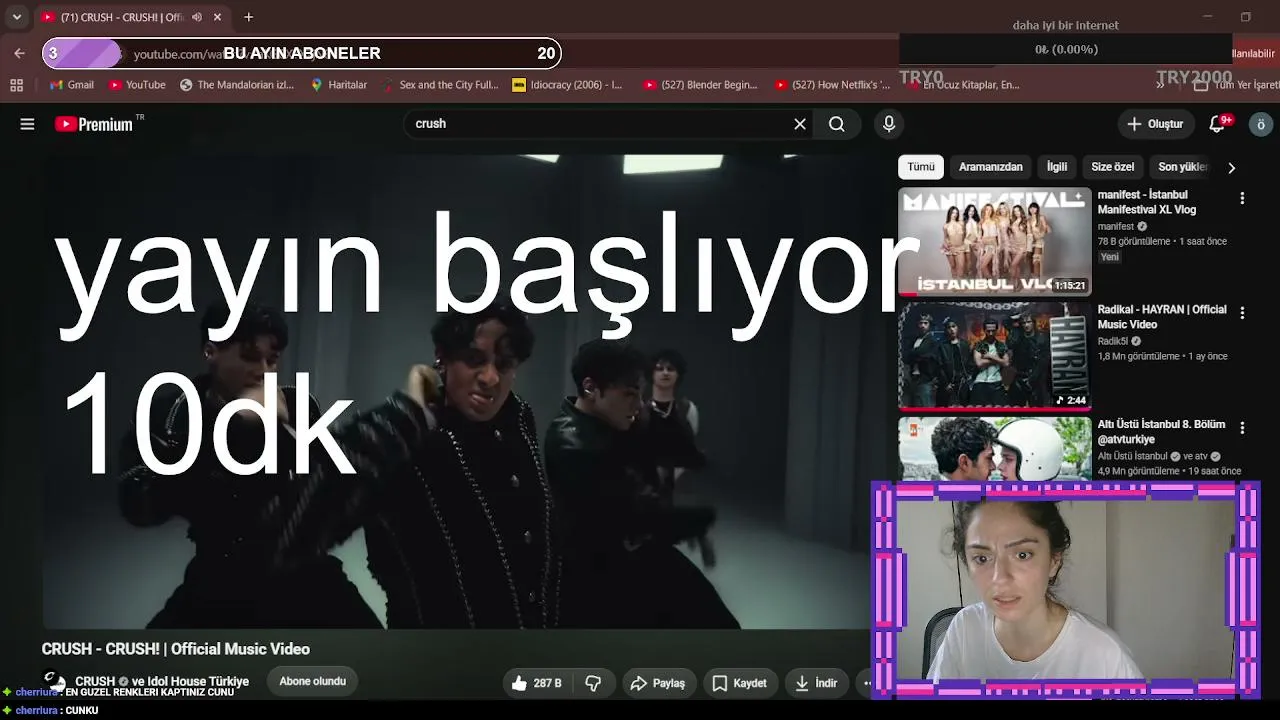Download the video with İndir

(816, 683)
